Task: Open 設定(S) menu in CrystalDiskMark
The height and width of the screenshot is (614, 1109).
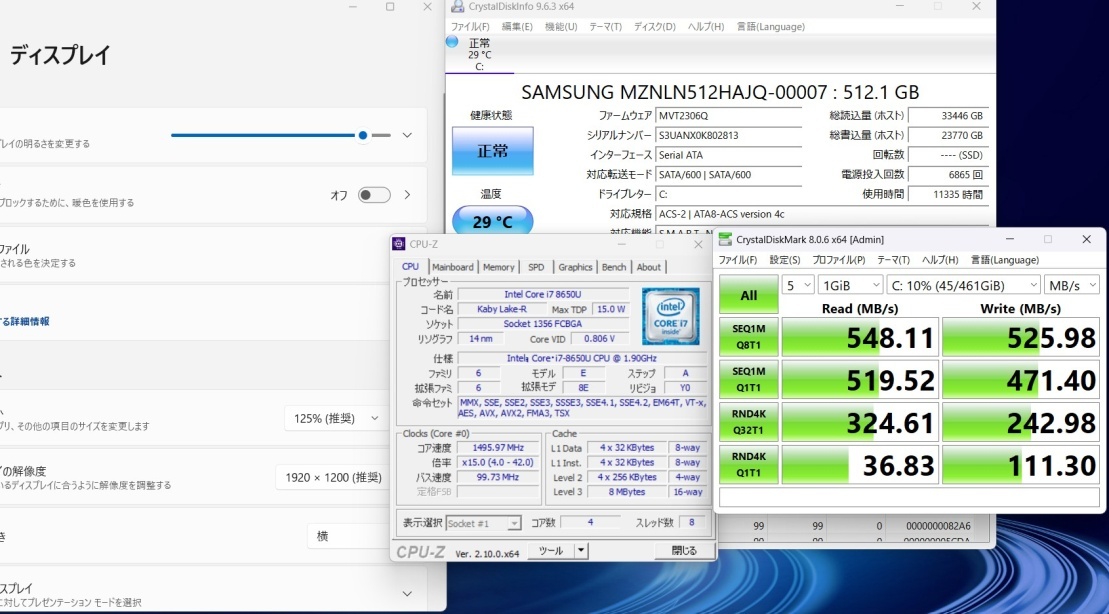Action: [x=785, y=260]
